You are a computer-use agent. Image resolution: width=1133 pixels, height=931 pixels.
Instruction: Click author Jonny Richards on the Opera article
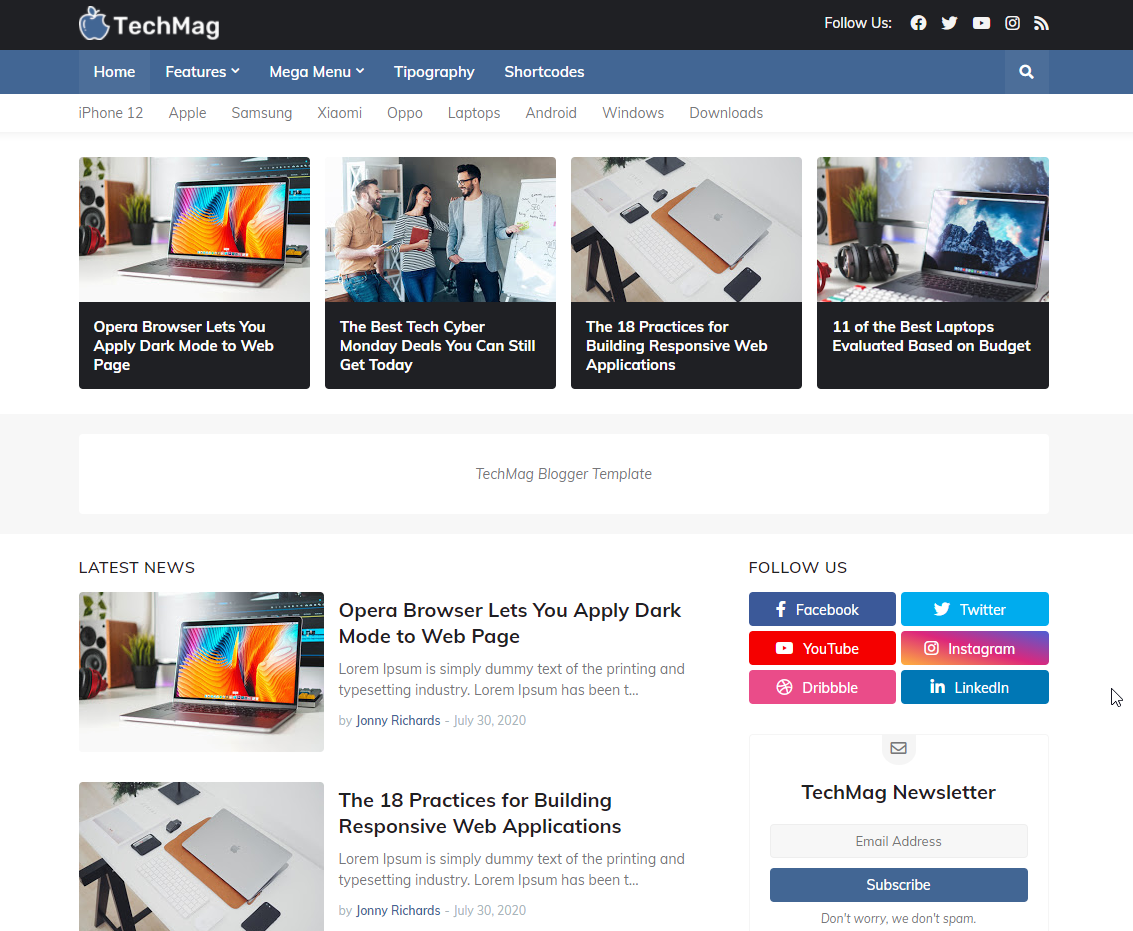[x=398, y=721]
